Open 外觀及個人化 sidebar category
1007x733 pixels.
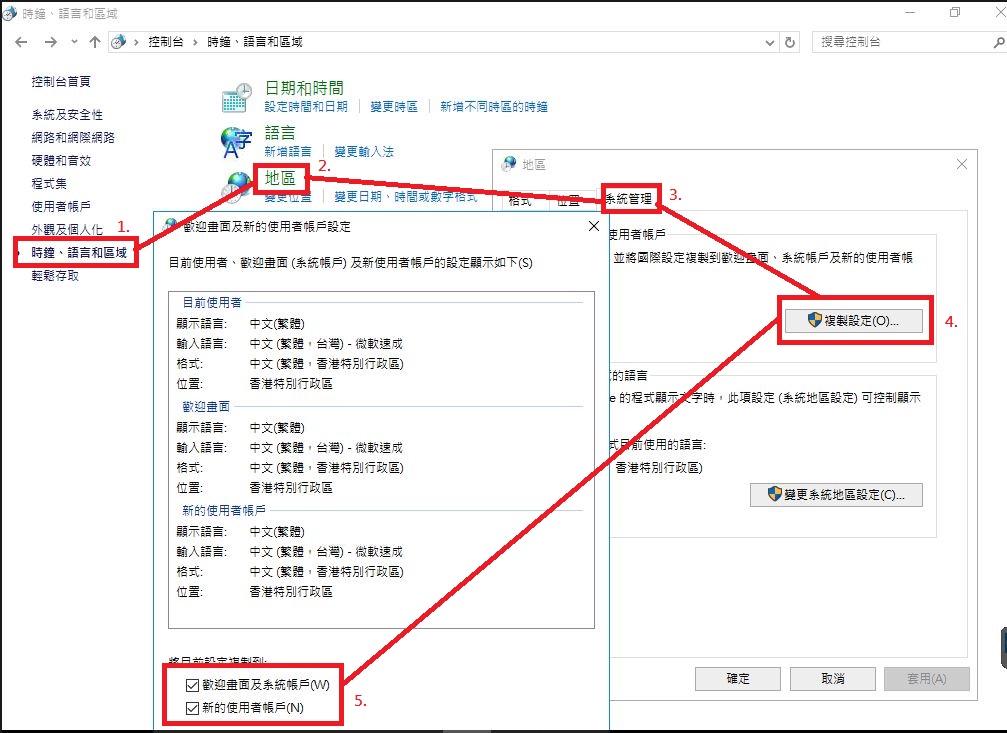click(x=67, y=229)
